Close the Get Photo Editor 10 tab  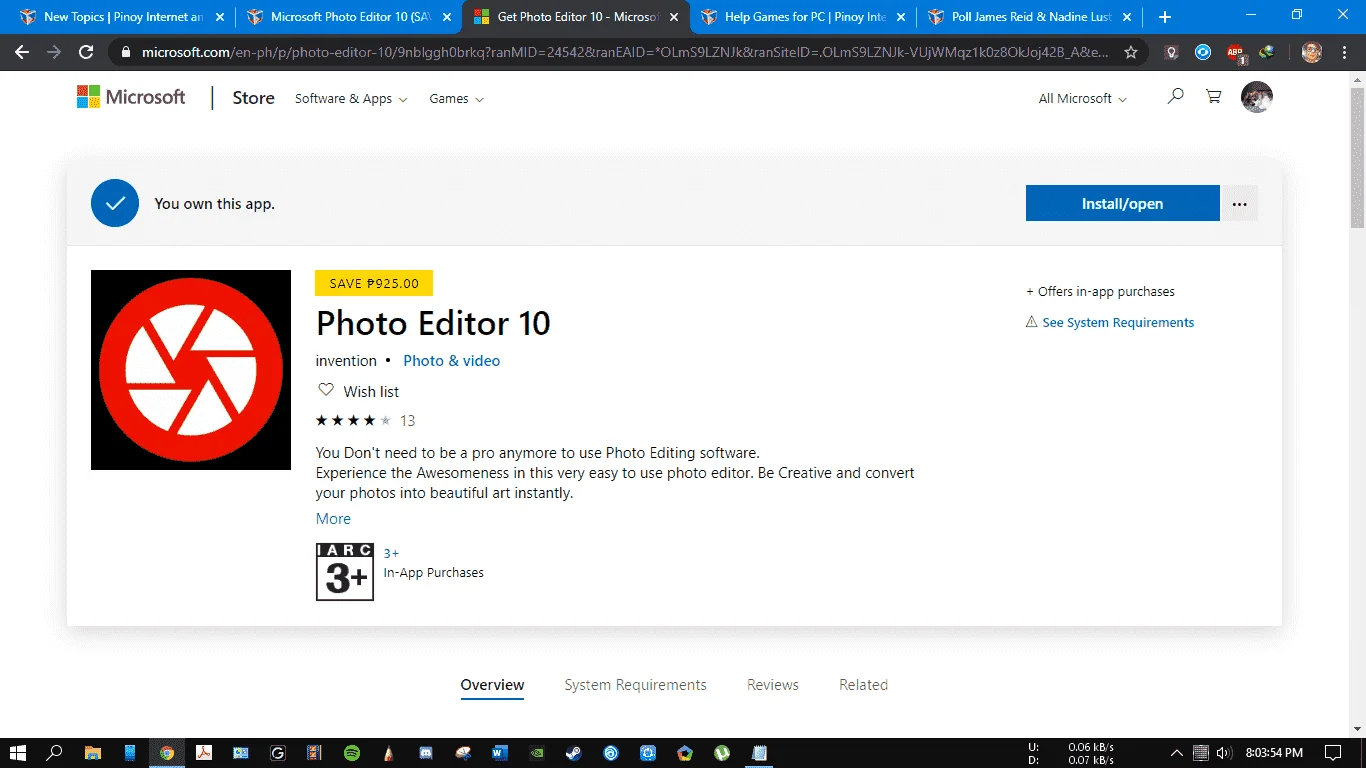click(673, 17)
